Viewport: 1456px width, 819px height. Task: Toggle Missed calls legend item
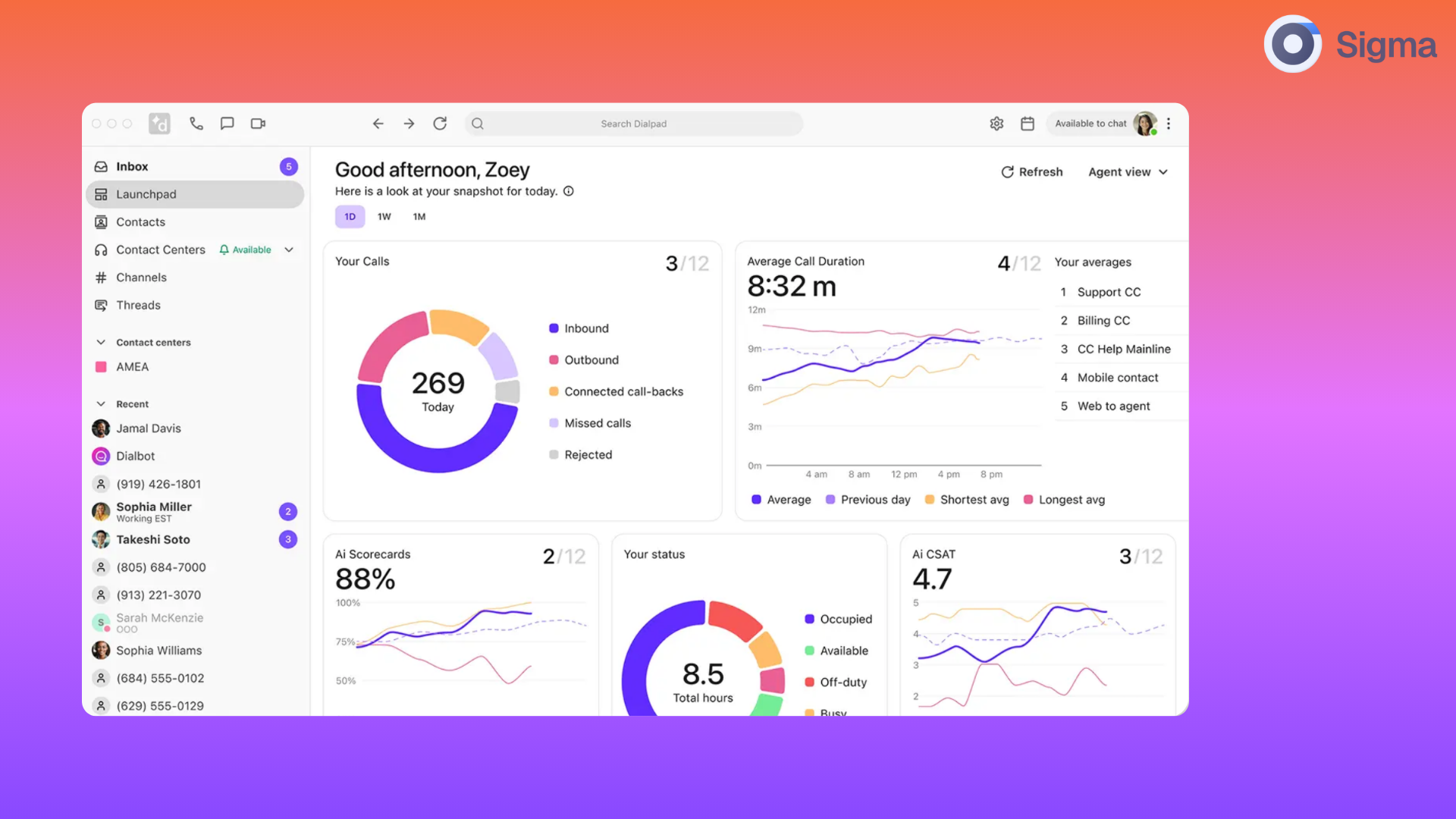(590, 423)
